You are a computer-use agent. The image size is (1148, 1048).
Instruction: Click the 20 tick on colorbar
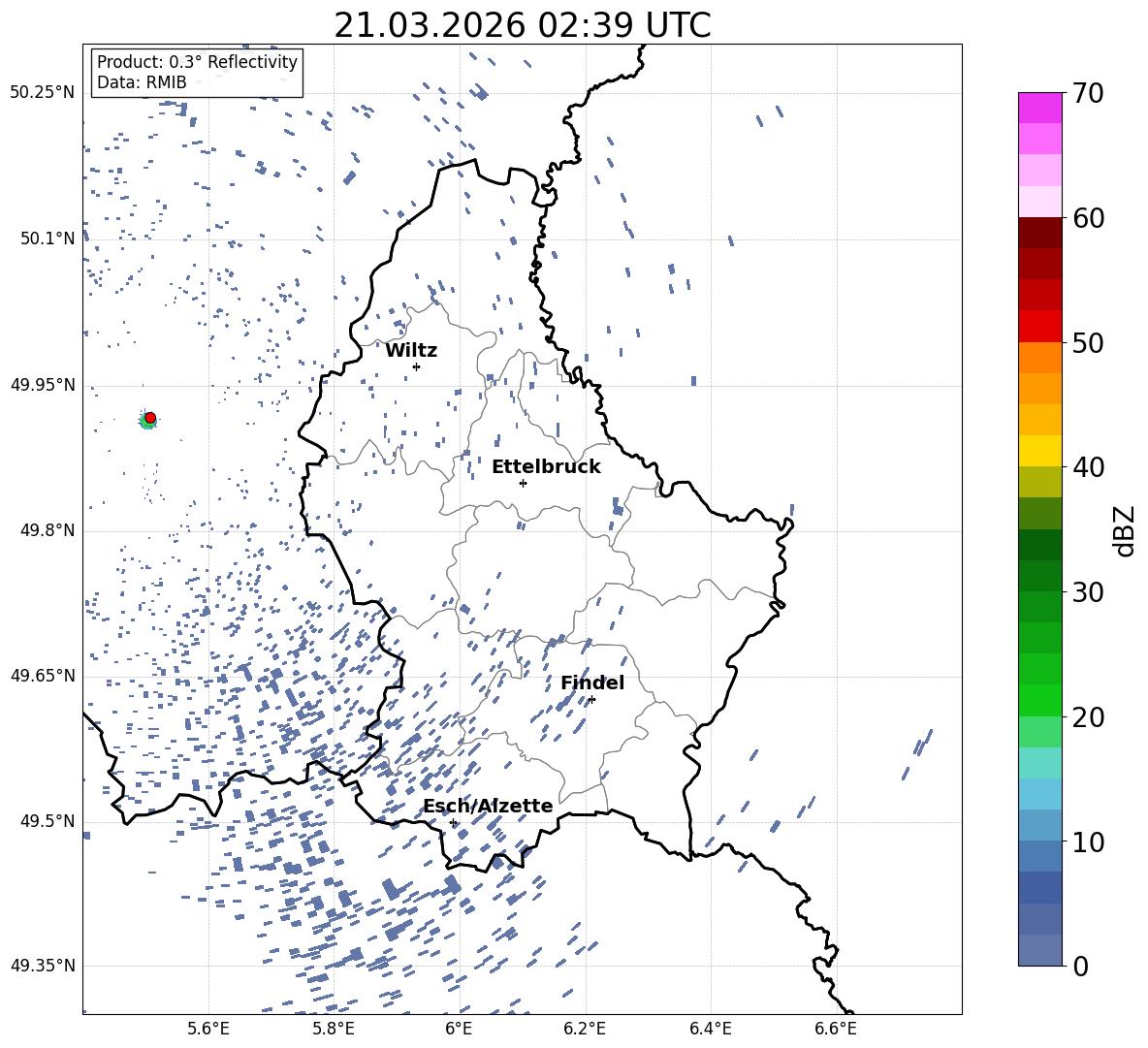[x=1088, y=717]
